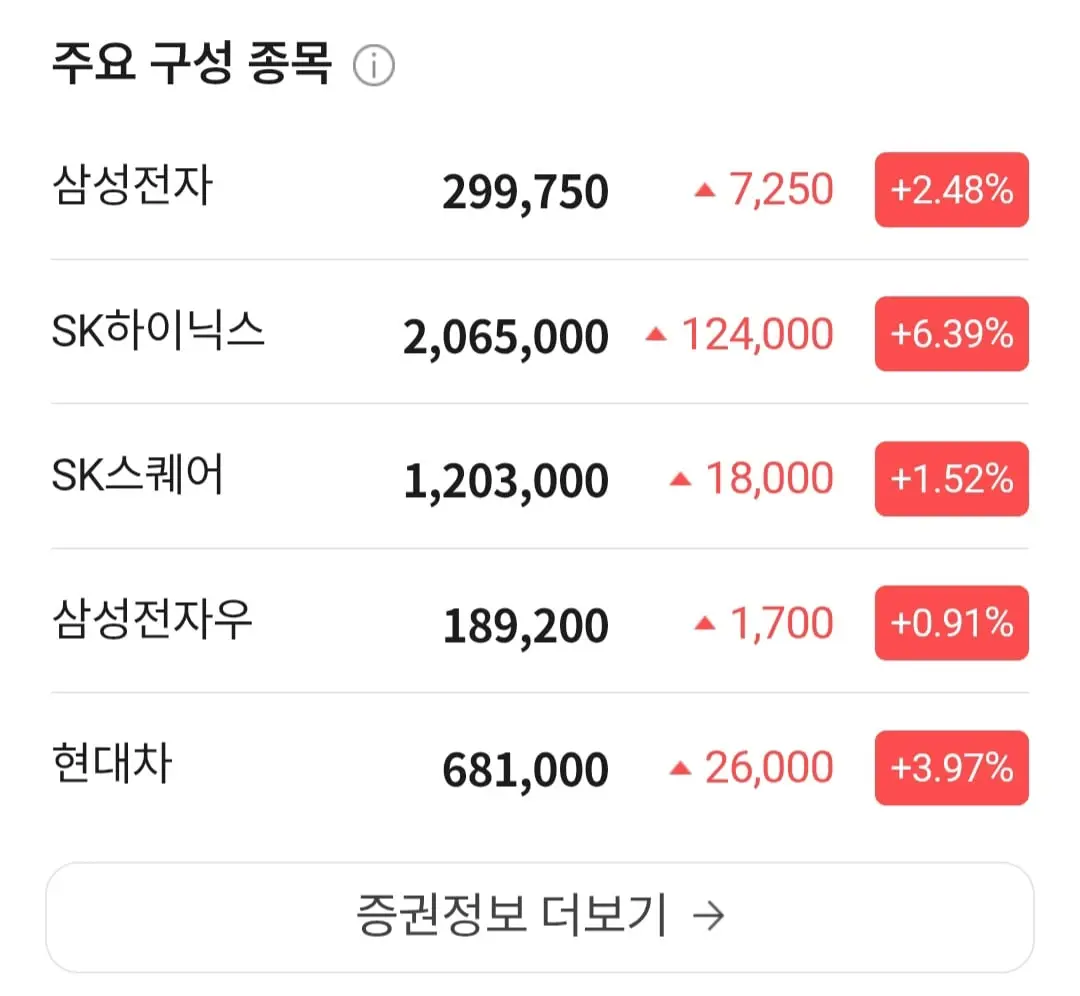Click the up-triangle next to 7,250
This screenshot has height=996, width=1080.
[705, 189]
